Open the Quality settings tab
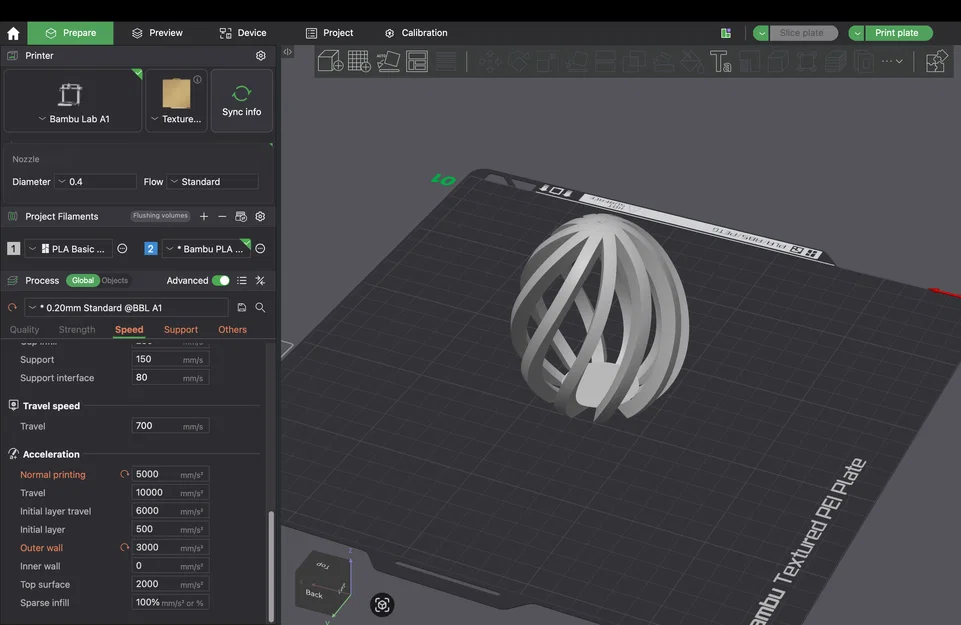The image size is (961, 625). point(25,330)
